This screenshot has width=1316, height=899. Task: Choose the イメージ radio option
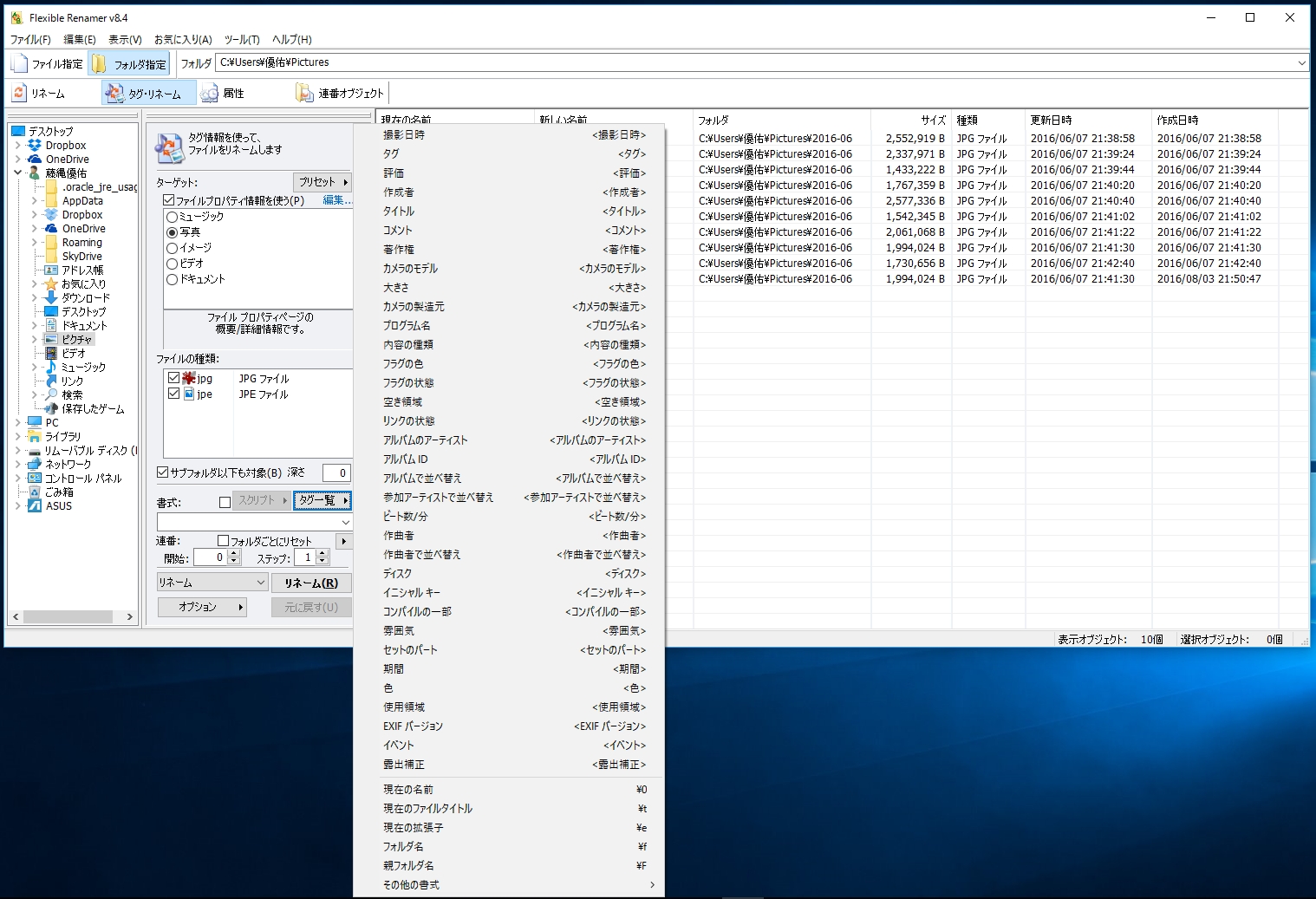[x=172, y=248]
